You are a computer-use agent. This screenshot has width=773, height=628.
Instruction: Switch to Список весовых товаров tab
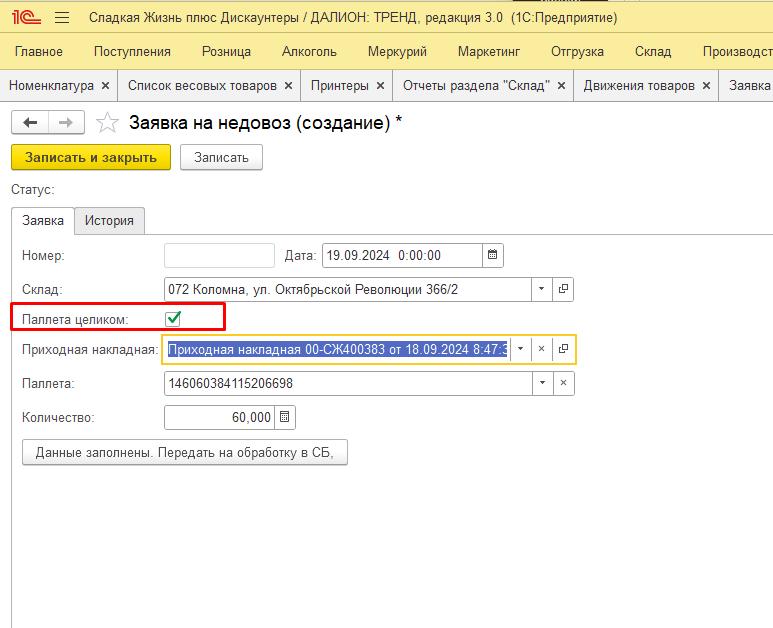202,86
